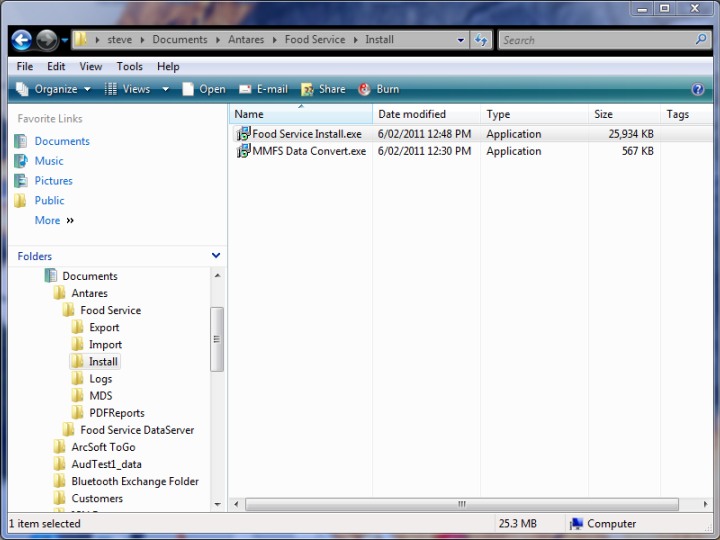Click steve in the address breadcrumb

(119, 40)
